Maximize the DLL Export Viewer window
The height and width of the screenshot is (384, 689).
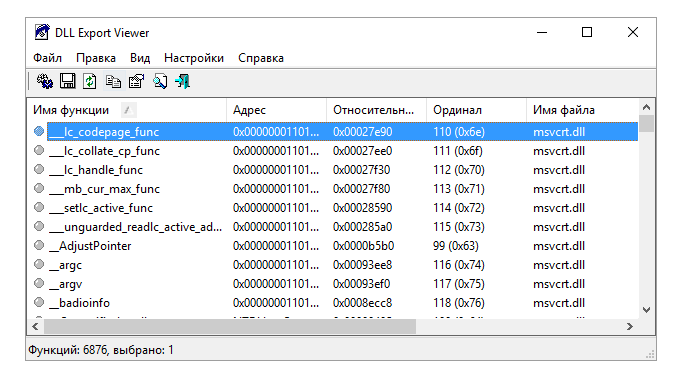pos(587,32)
